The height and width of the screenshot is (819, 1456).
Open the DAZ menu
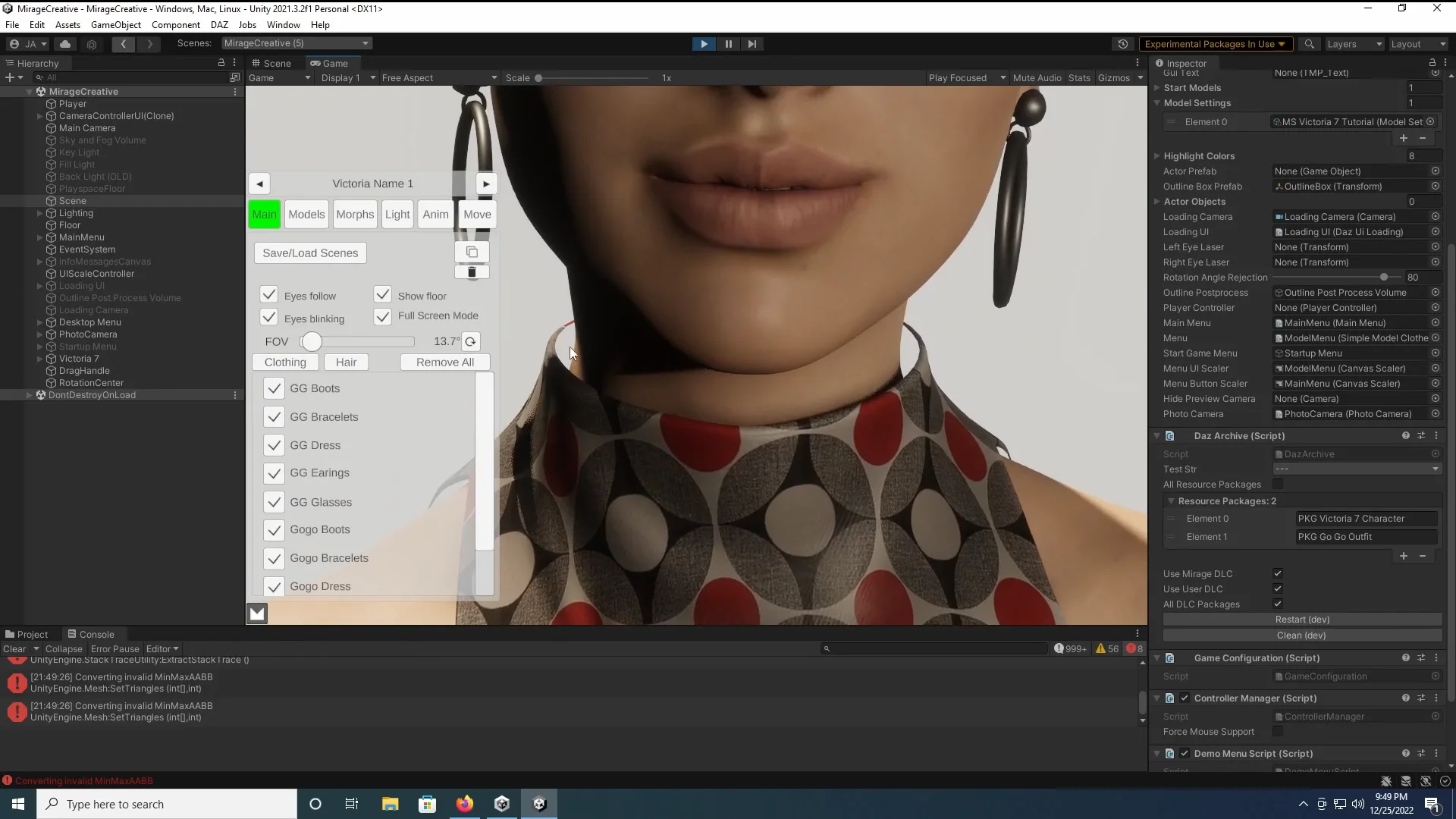click(x=219, y=24)
